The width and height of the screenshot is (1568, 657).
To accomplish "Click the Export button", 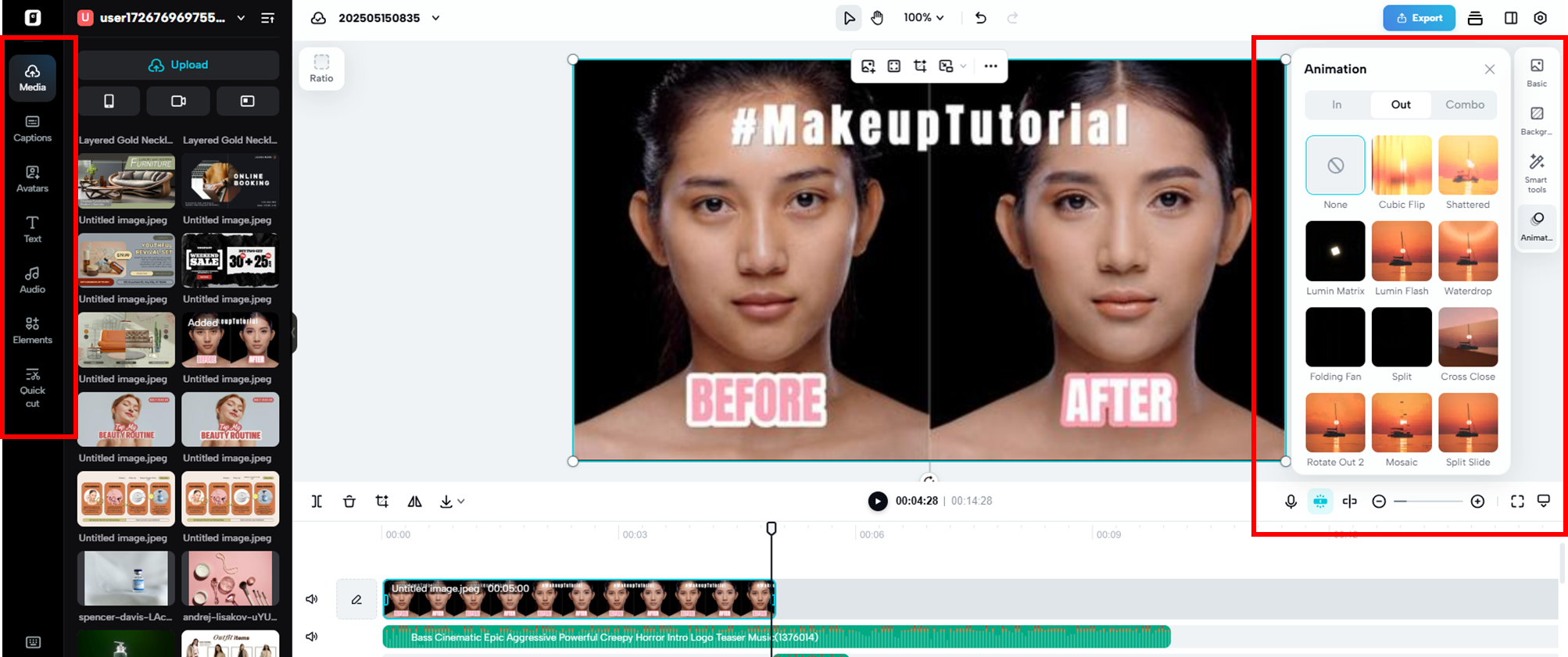I will pyautogui.click(x=1419, y=18).
